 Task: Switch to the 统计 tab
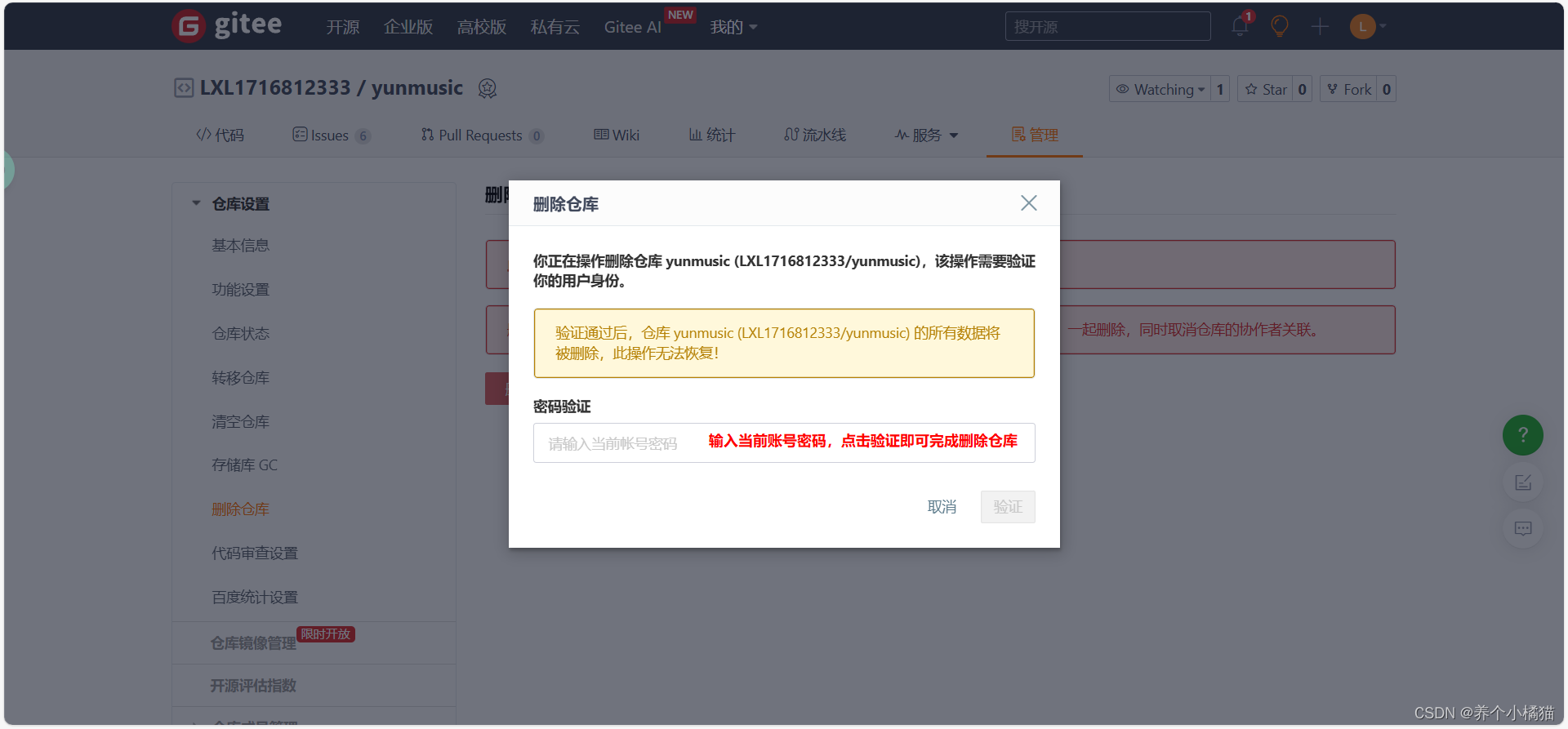(712, 135)
